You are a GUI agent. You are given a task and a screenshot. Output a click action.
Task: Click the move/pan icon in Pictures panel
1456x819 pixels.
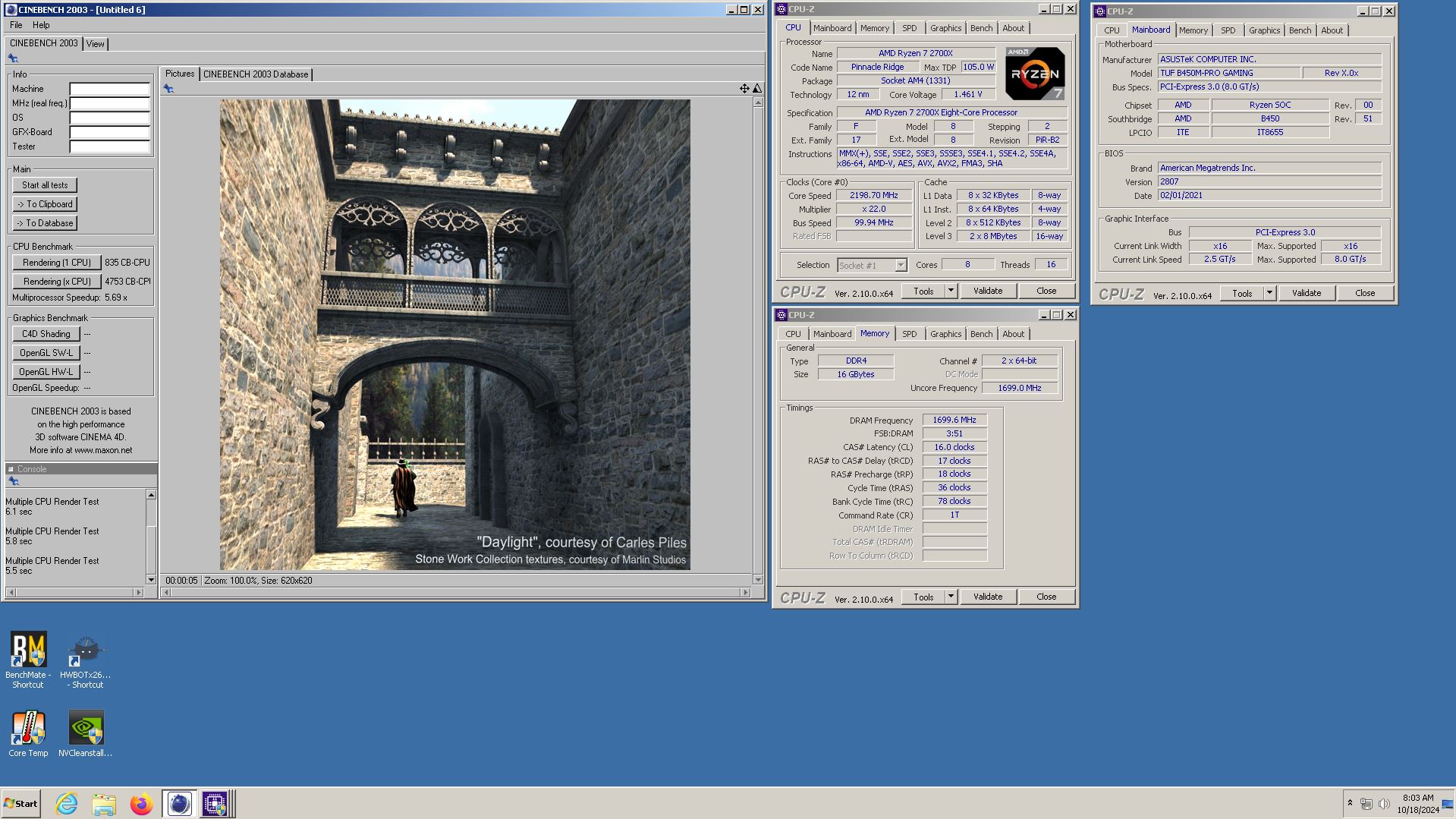click(744, 89)
